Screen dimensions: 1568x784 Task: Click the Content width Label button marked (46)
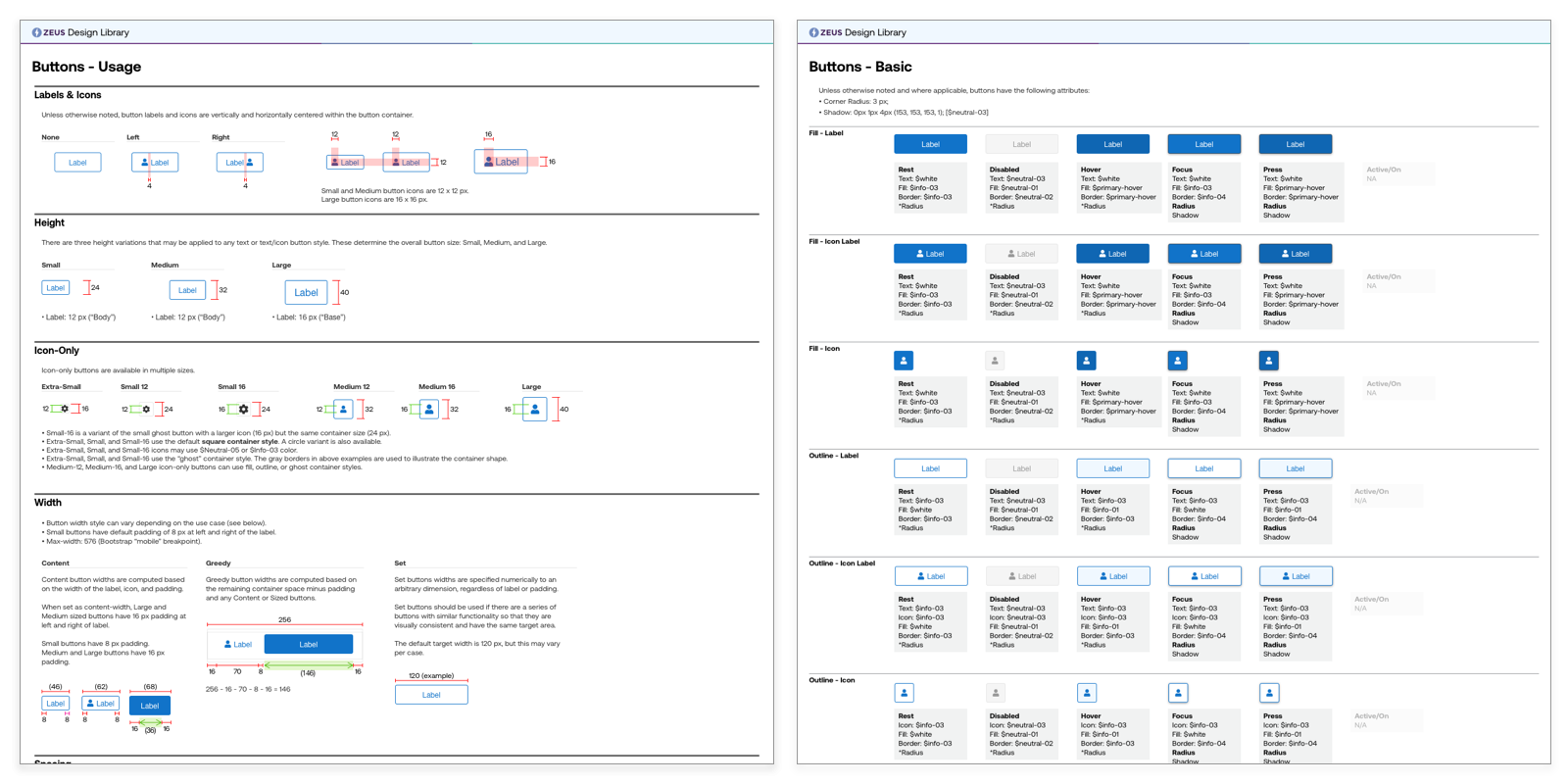click(x=56, y=704)
